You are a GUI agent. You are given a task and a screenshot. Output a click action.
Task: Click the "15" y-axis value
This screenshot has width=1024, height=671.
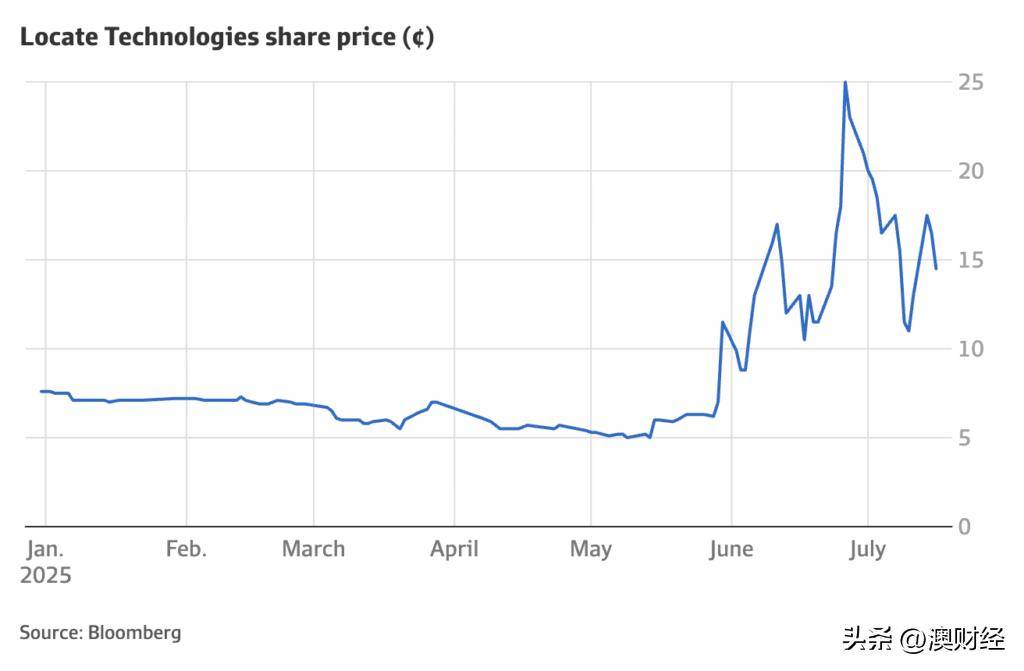coord(970,260)
